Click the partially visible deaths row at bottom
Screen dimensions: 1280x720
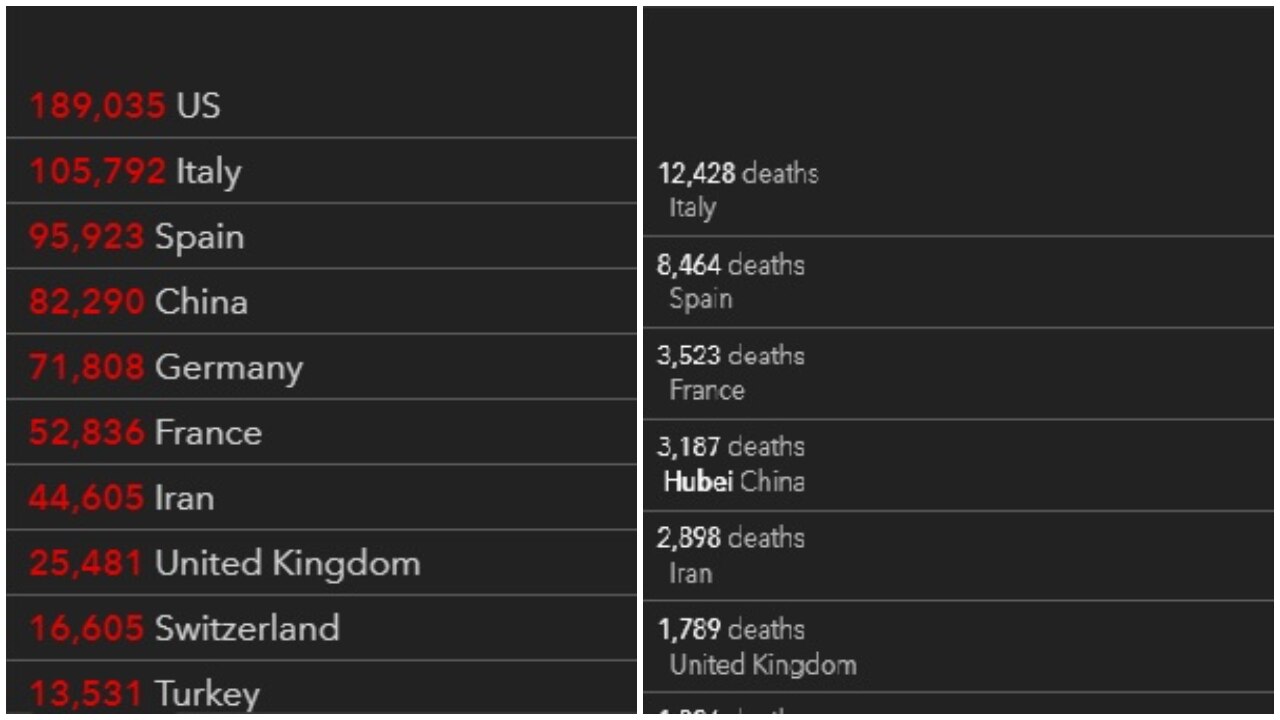point(958,703)
